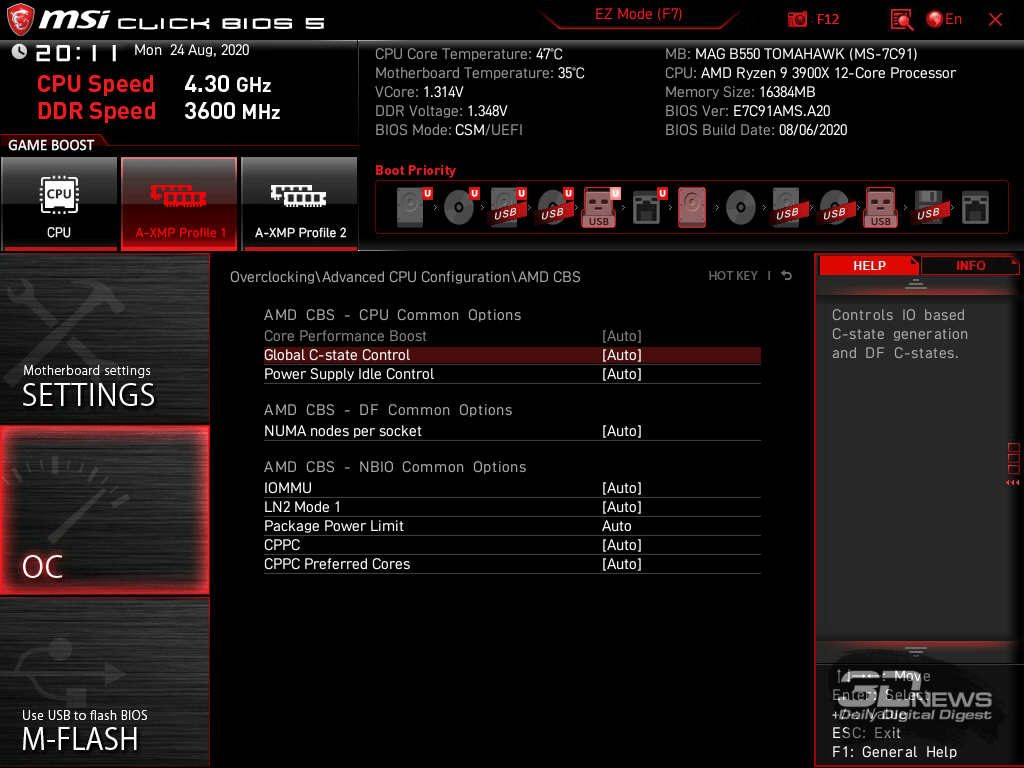The image size is (1024, 768).
Task: Click the top handle of the help panel
Action: (x=916, y=283)
